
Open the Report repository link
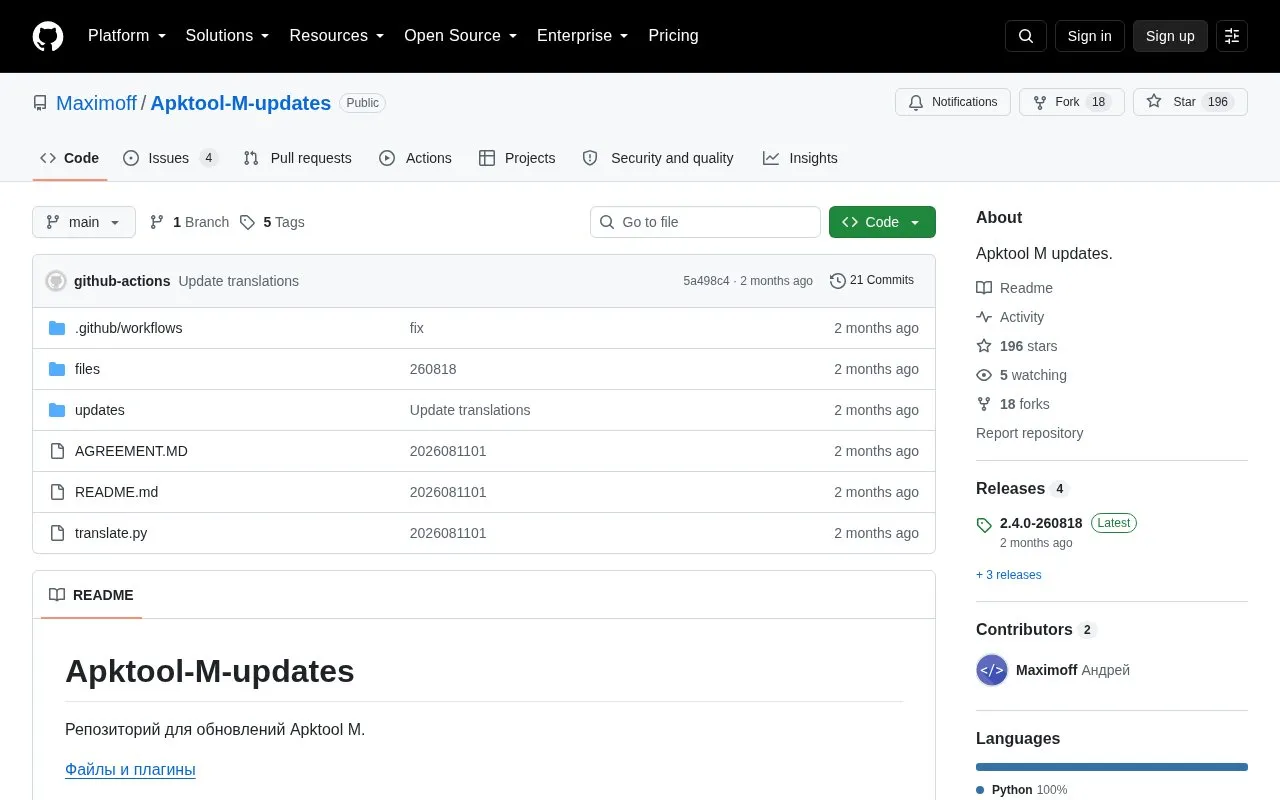(1029, 433)
